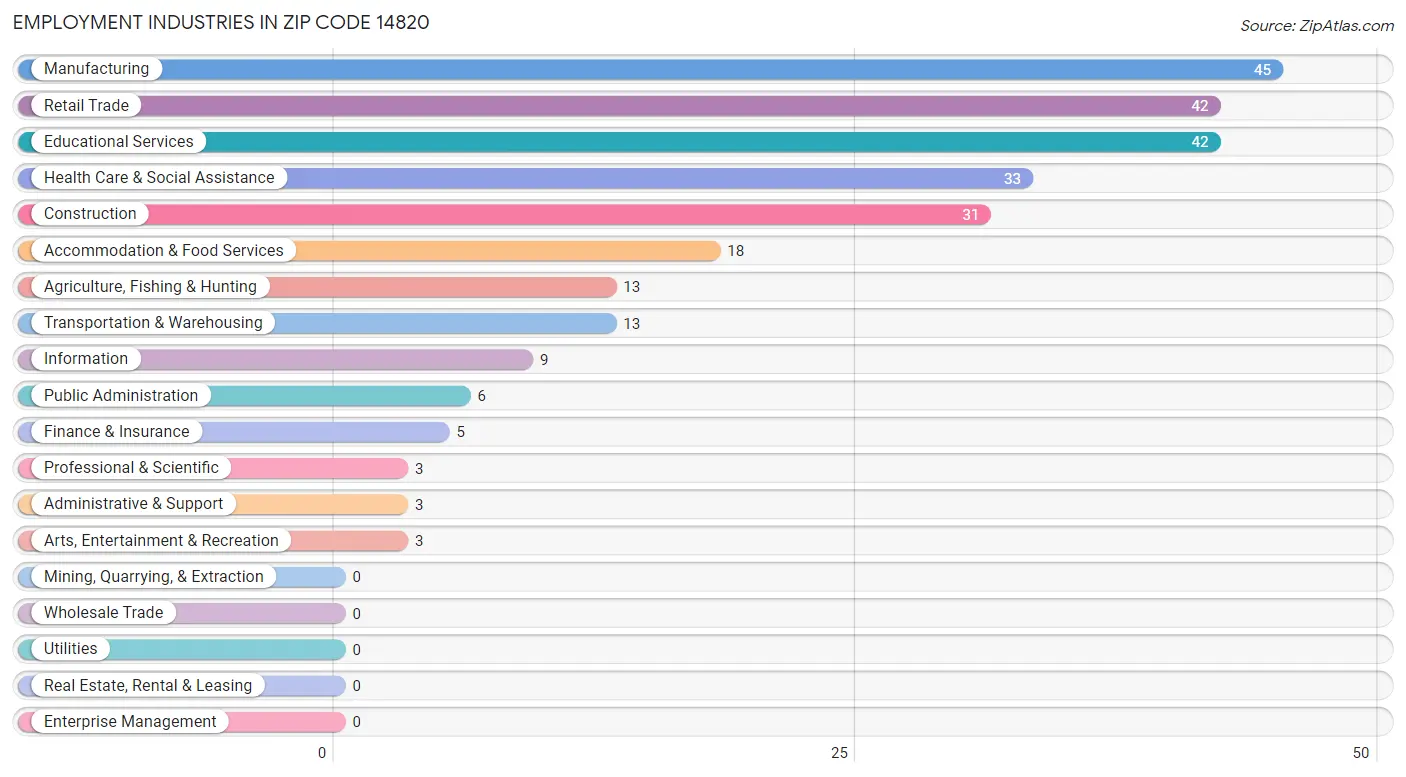The height and width of the screenshot is (777, 1406).
Task: Select the Public Administration label
Action: [x=121, y=395]
